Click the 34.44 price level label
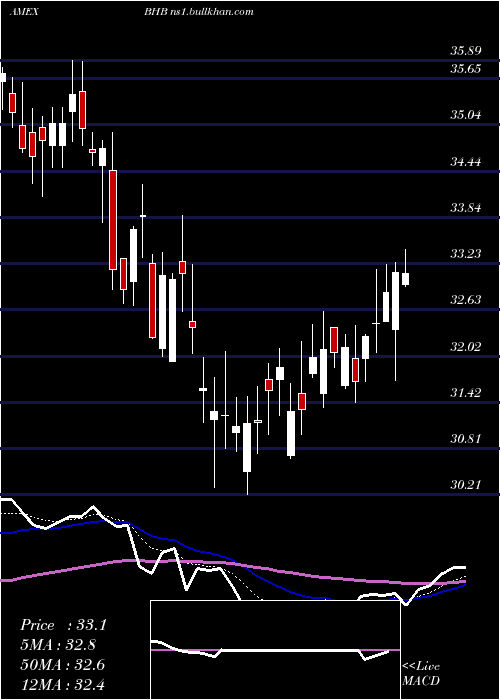This screenshot has height=700, width=500. 466,162
